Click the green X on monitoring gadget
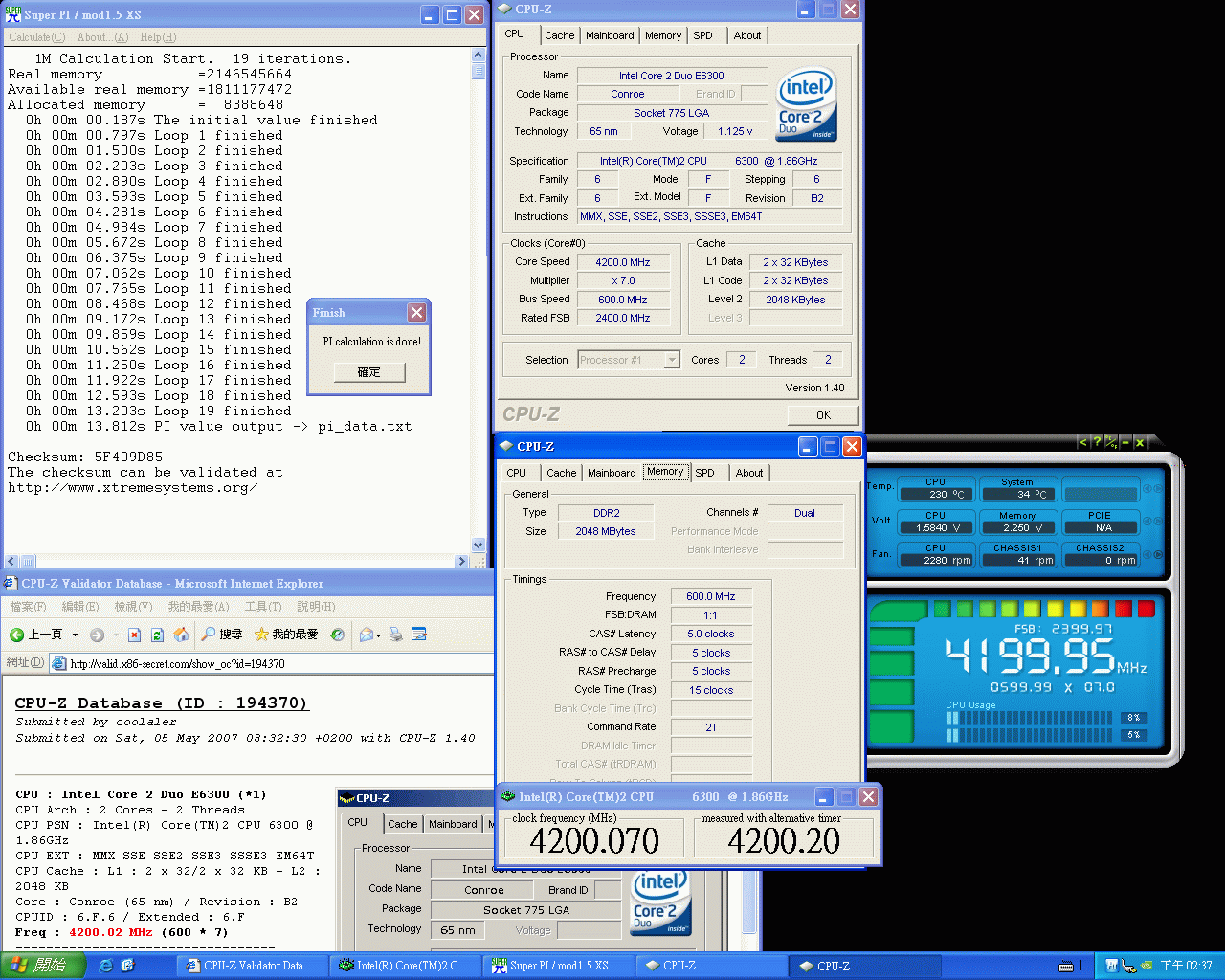The width and height of the screenshot is (1225, 980). [1140, 442]
